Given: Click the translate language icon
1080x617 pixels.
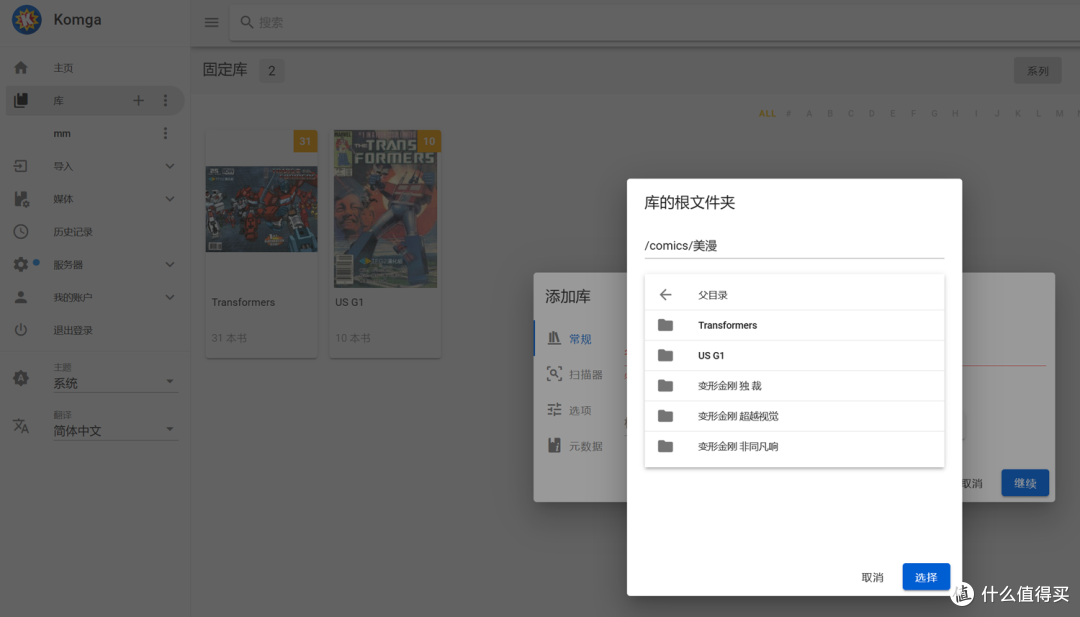Looking at the screenshot, I should point(21,426).
